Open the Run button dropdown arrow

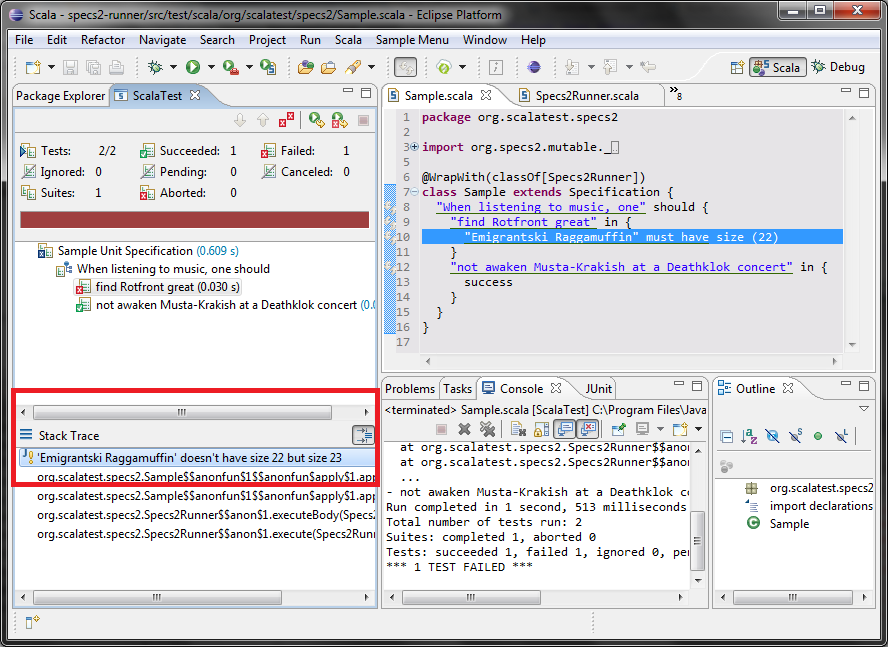tap(209, 68)
